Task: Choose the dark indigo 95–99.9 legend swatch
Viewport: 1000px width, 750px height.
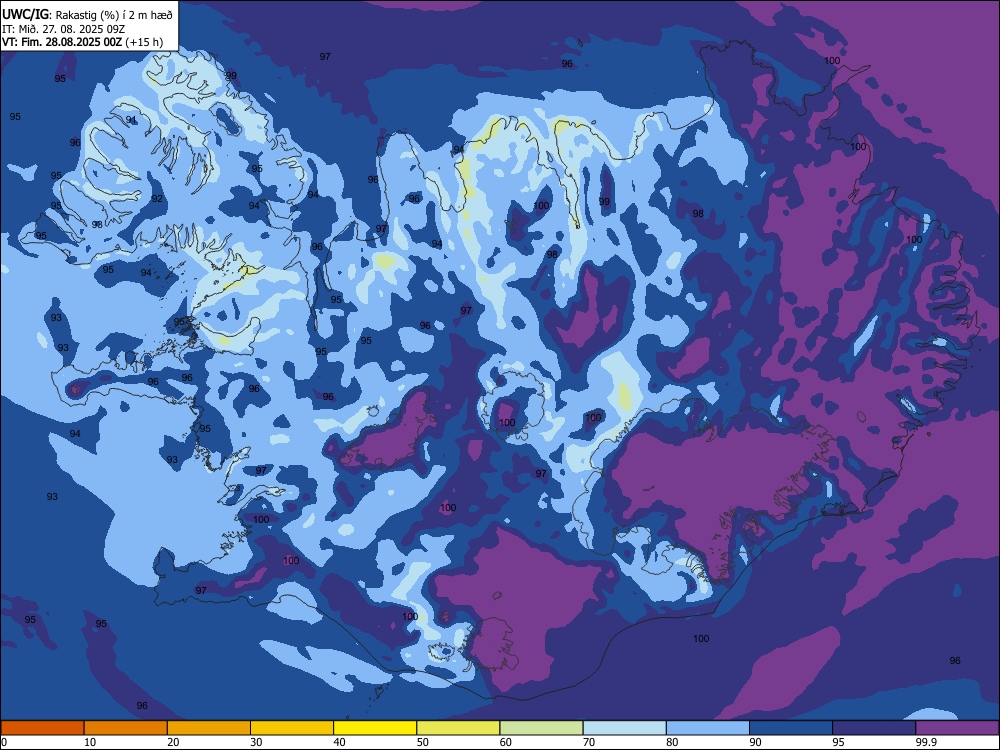Action: tap(874, 728)
